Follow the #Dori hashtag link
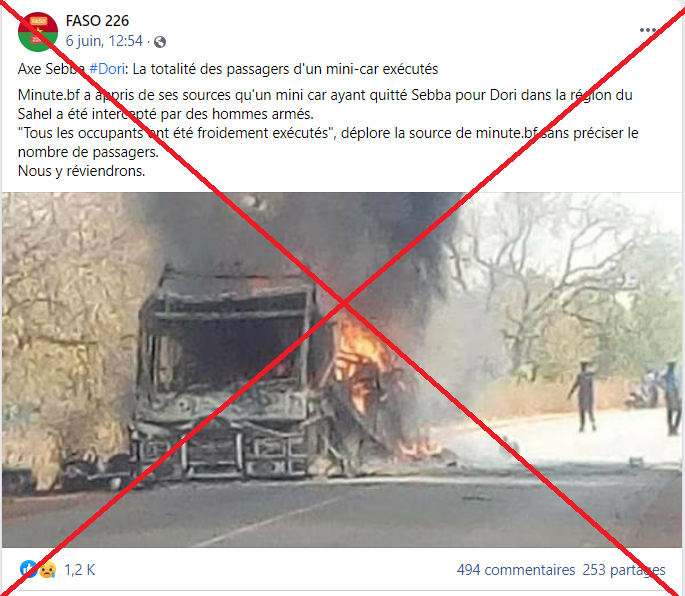Viewport: 685px width, 596px height. click(107, 69)
